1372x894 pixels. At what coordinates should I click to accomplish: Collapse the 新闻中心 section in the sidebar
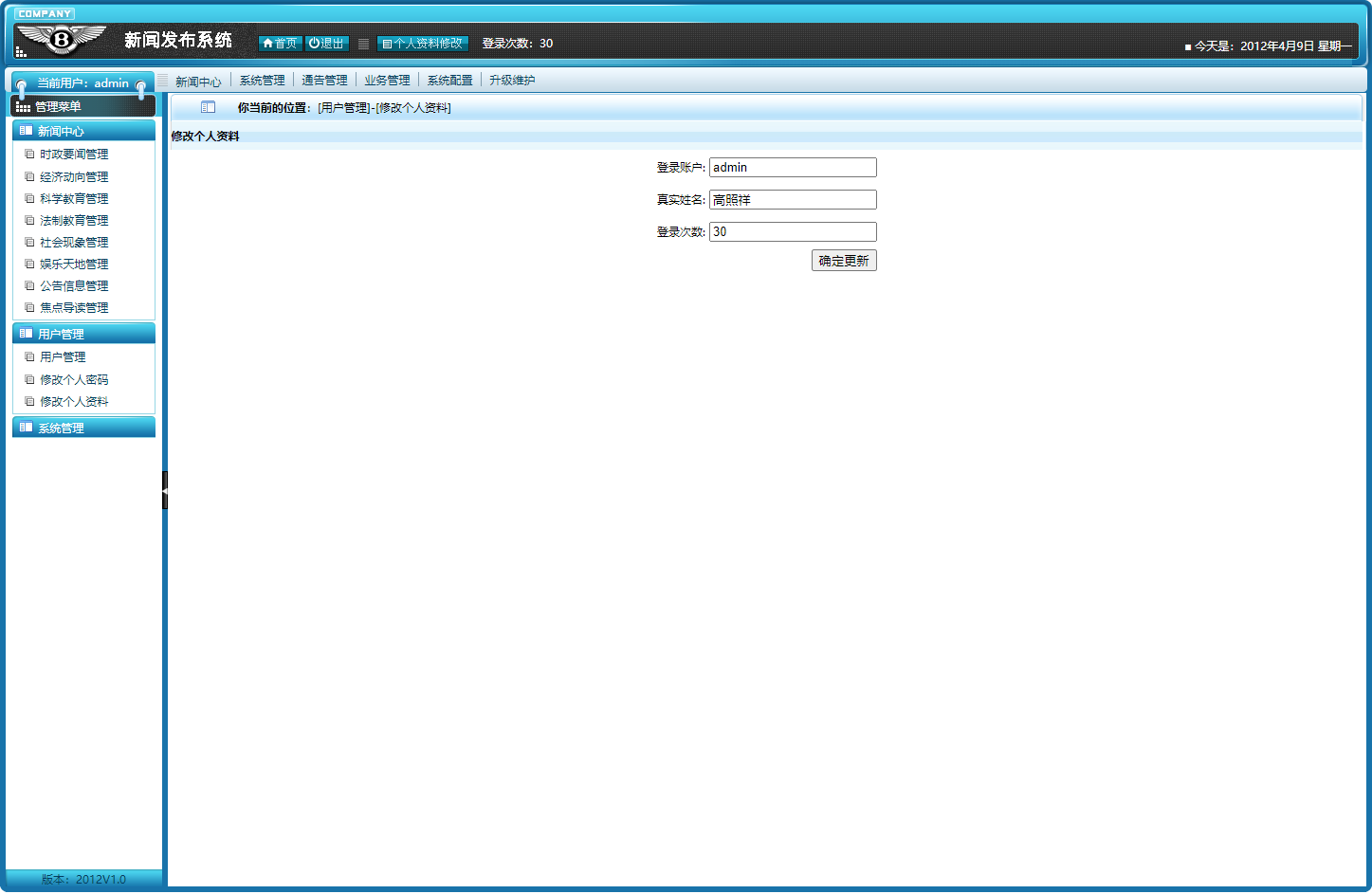coord(83,131)
